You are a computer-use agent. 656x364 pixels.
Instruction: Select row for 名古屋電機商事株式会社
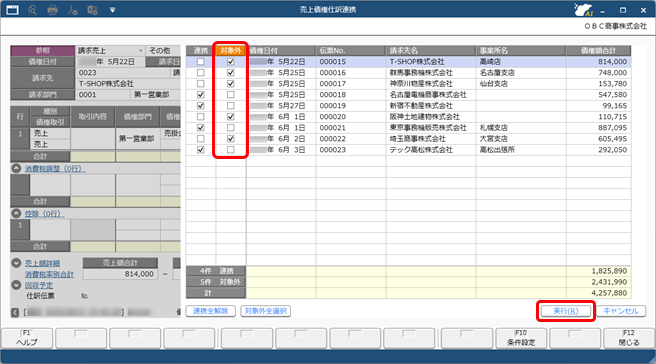tap(409, 95)
